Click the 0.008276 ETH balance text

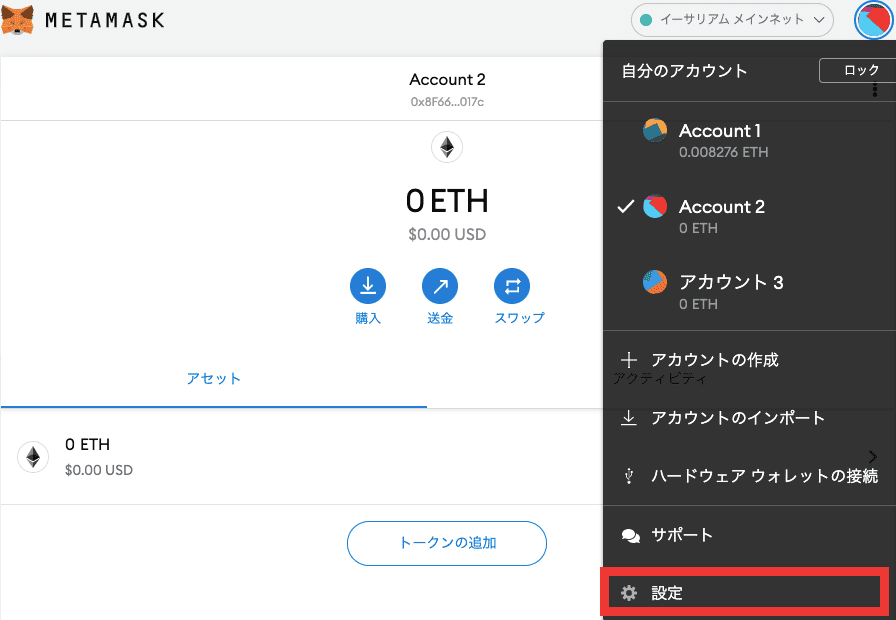[723, 152]
